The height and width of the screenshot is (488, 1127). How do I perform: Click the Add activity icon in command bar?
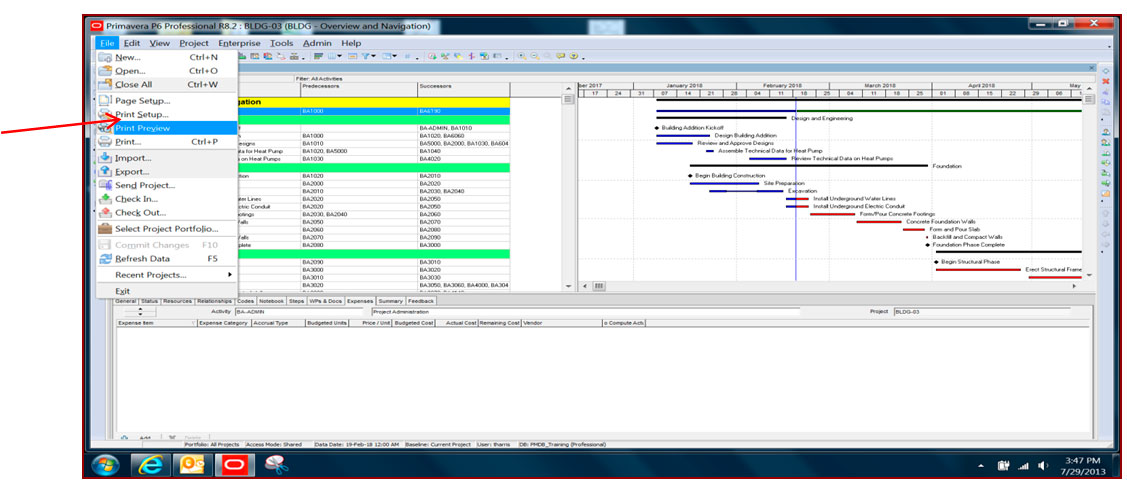1105,71
